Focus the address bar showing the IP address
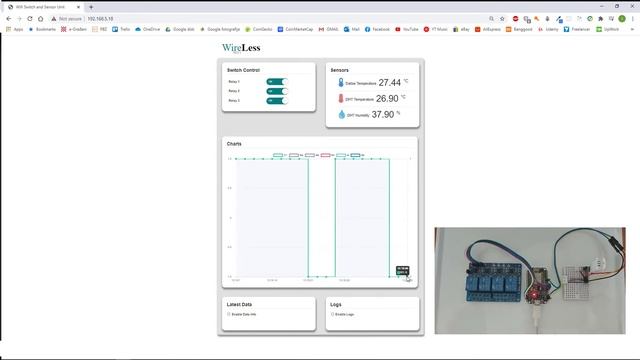Image resolution: width=640 pixels, height=360 pixels. pyautogui.click(x=100, y=19)
